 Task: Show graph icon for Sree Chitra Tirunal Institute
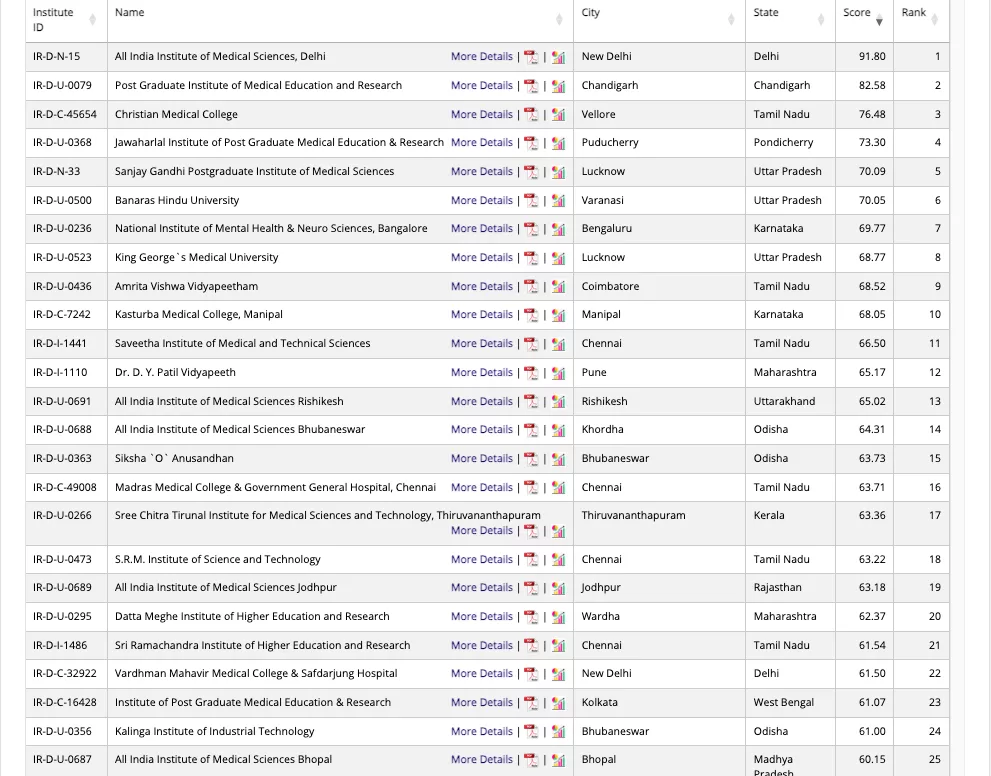coord(558,531)
